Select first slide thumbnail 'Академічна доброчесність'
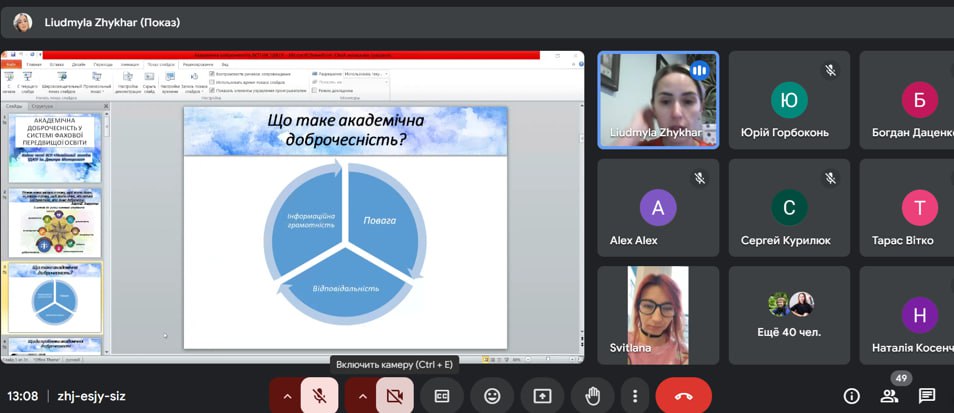The height and width of the screenshot is (413, 954). pyautogui.click(x=55, y=147)
